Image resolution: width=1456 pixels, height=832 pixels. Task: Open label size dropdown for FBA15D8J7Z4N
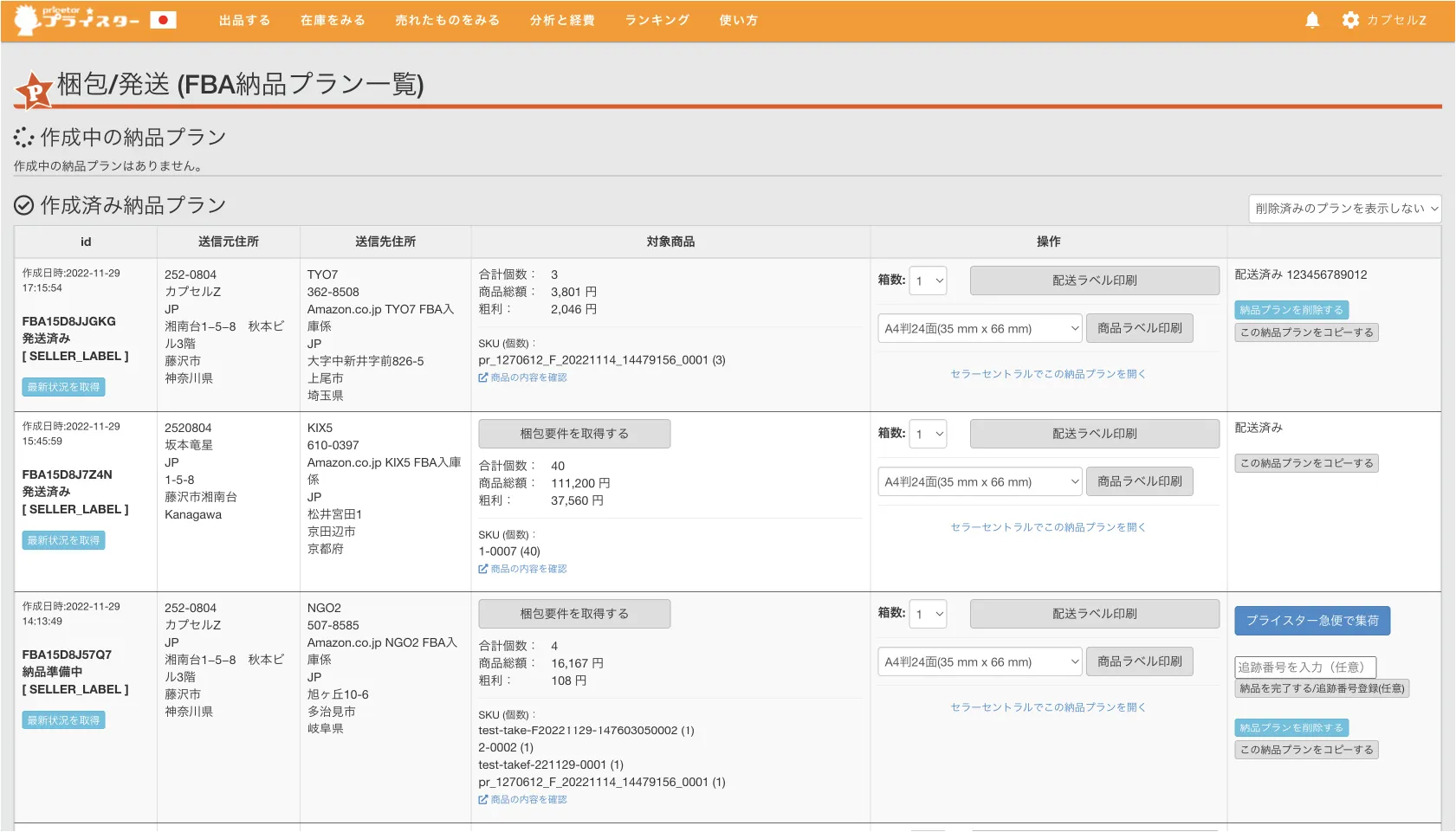click(980, 481)
